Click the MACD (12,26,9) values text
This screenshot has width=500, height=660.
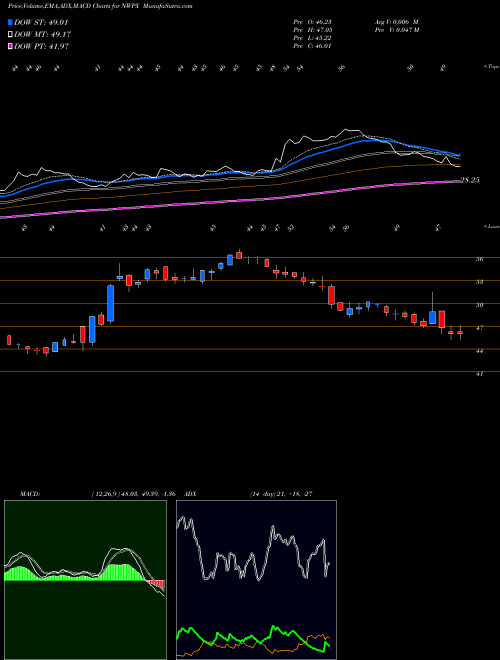pos(133,494)
